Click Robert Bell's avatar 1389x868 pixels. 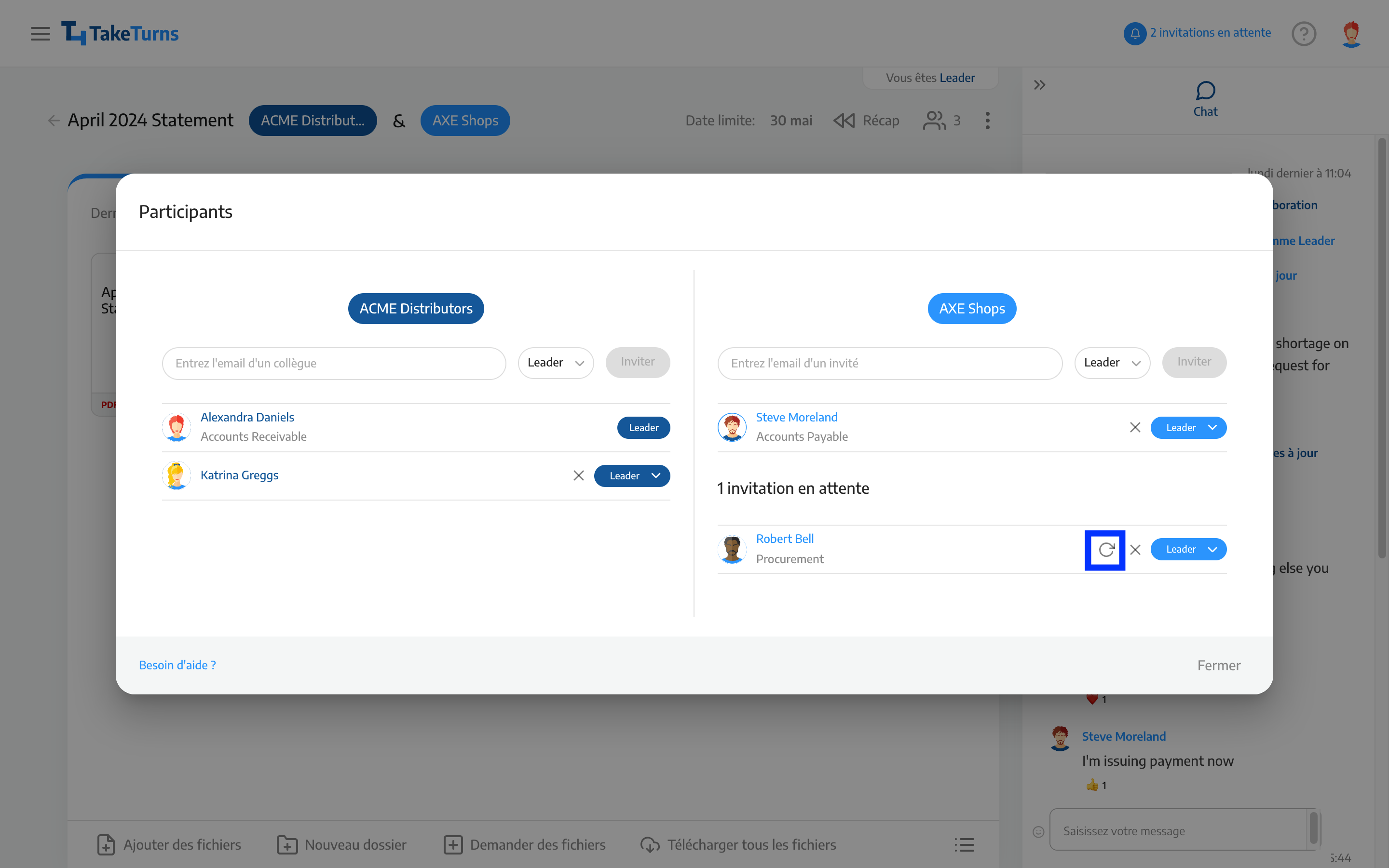click(732, 549)
